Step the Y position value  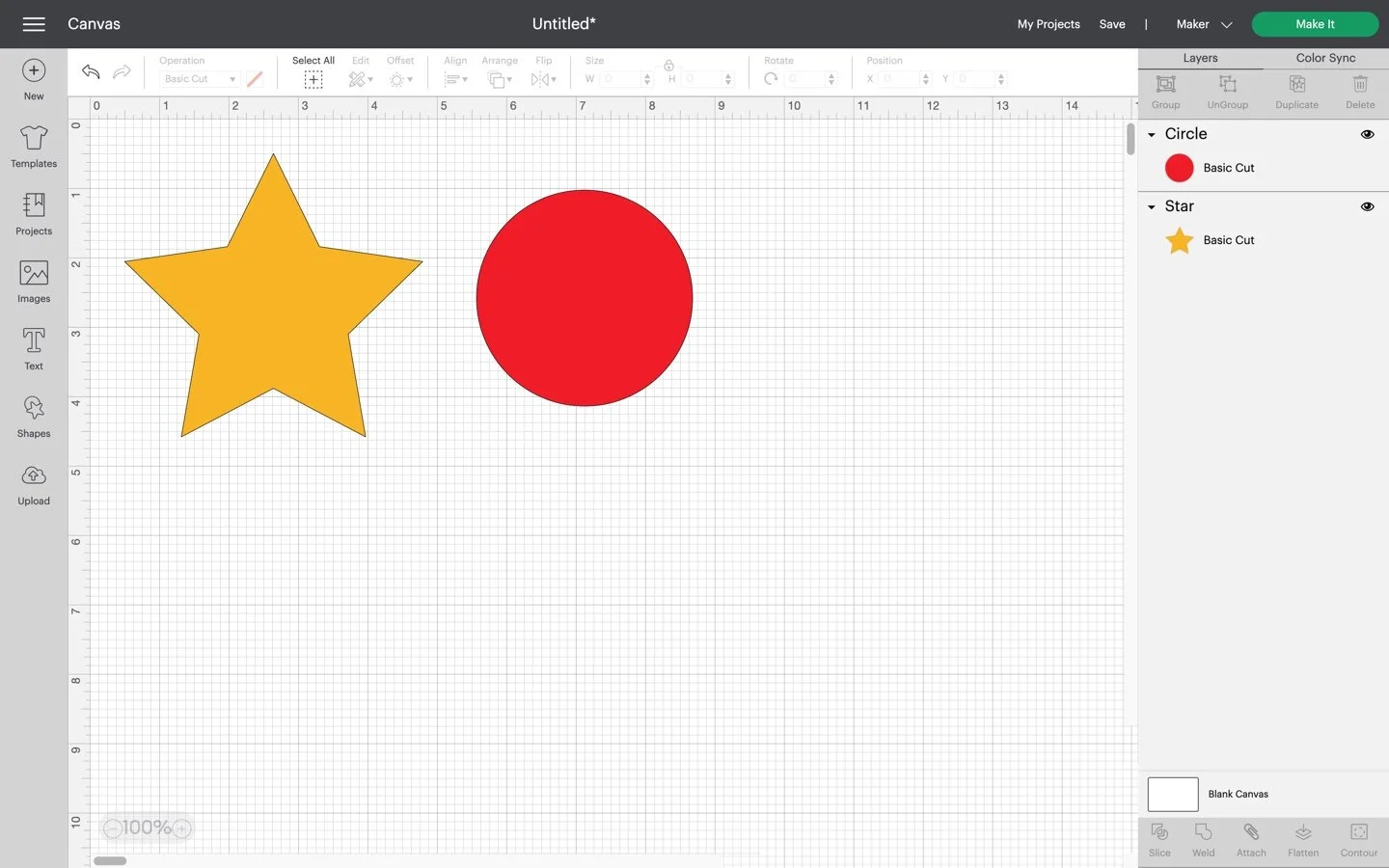[x=1001, y=79]
